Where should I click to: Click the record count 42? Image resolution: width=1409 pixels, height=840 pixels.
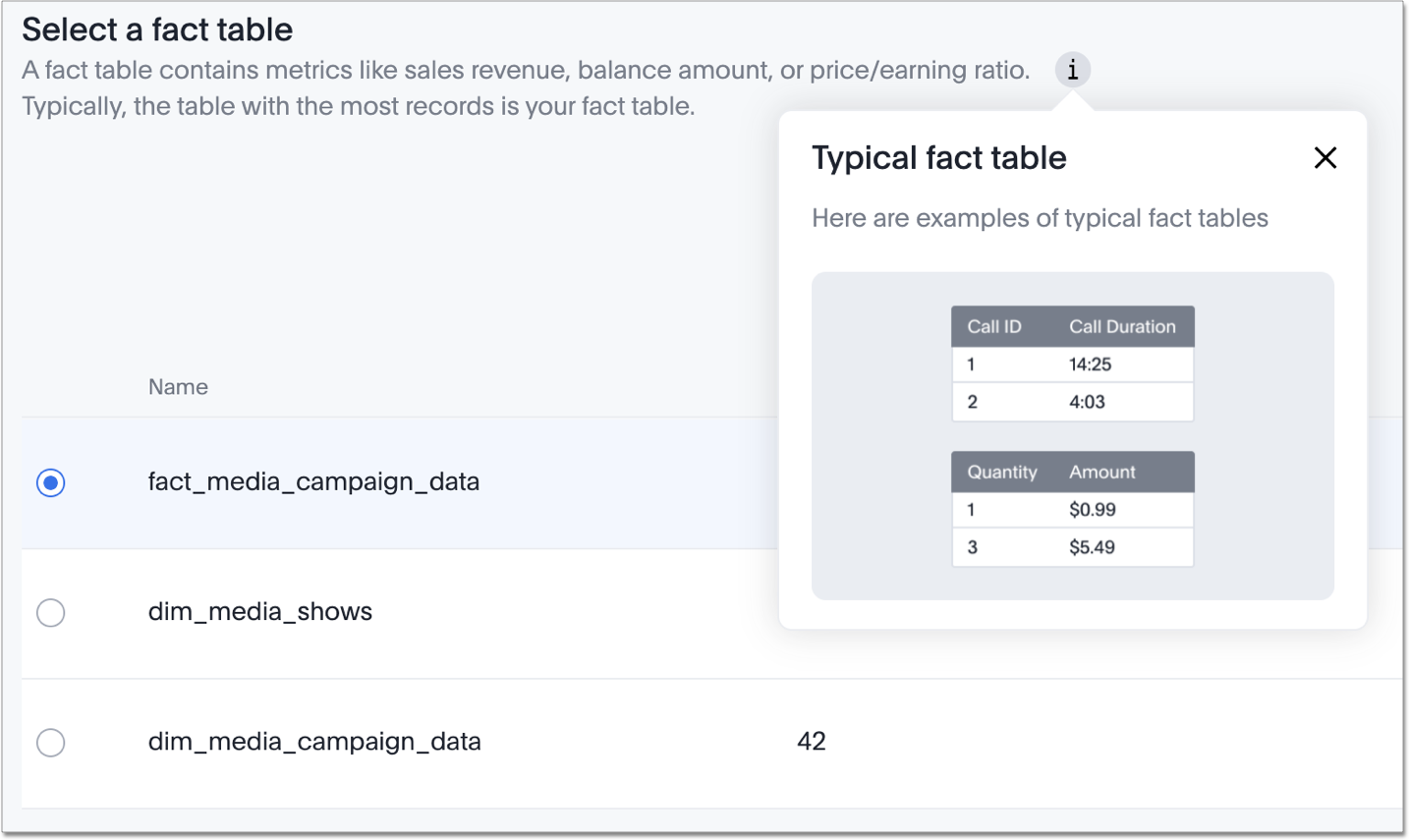tap(813, 743)
